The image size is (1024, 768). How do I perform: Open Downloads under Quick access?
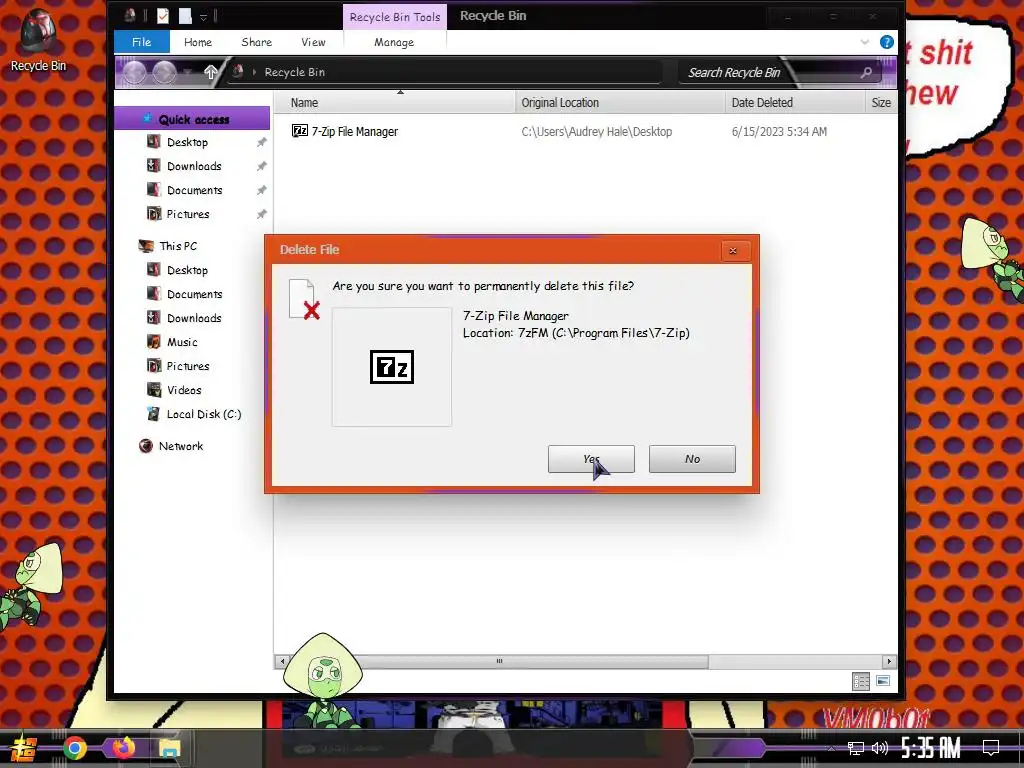[x=194, y=167]
